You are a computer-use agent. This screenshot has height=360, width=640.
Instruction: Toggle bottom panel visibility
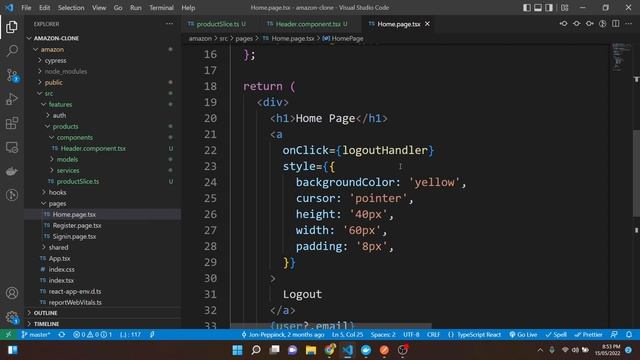pos(538,7)
